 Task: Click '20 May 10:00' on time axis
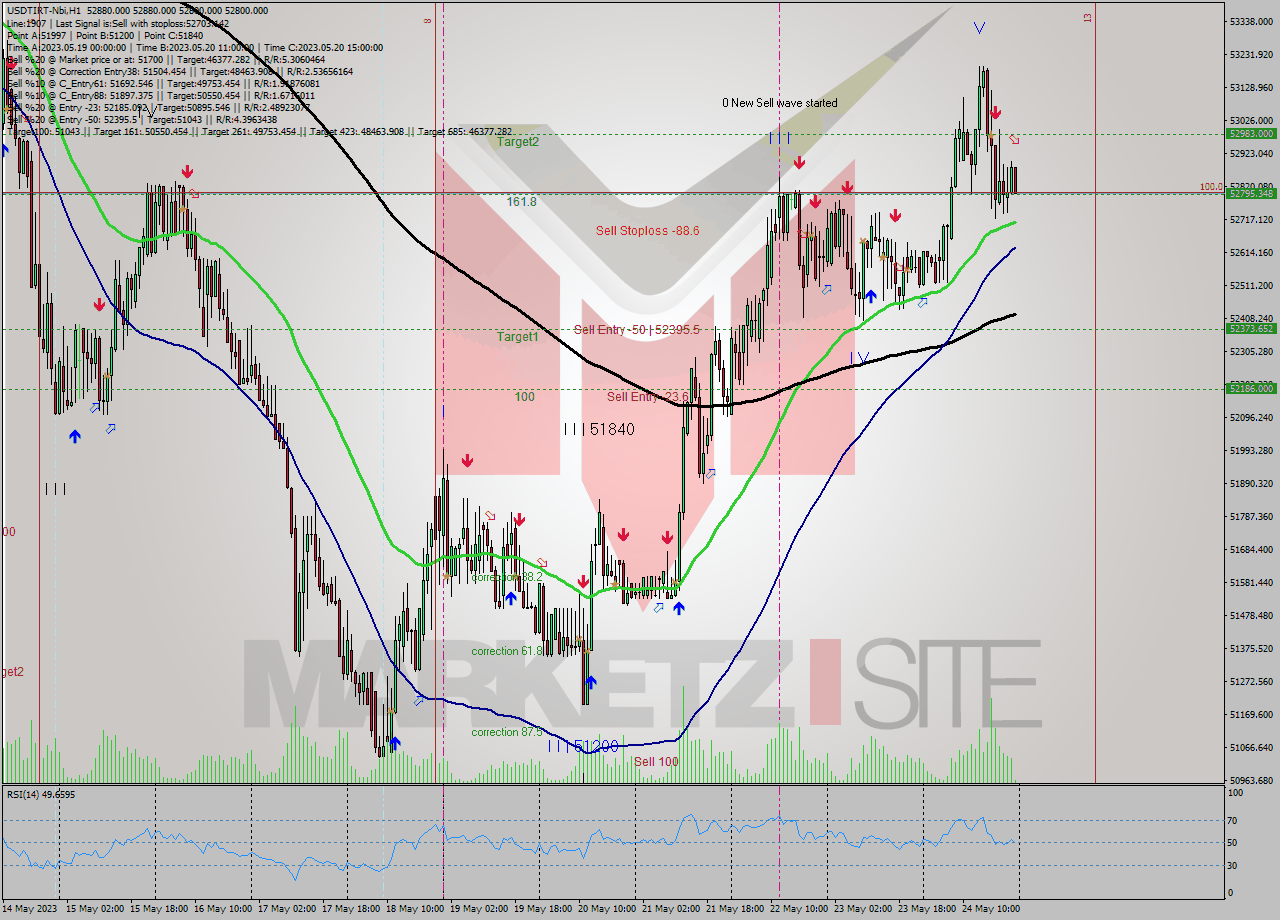(605, 908)
